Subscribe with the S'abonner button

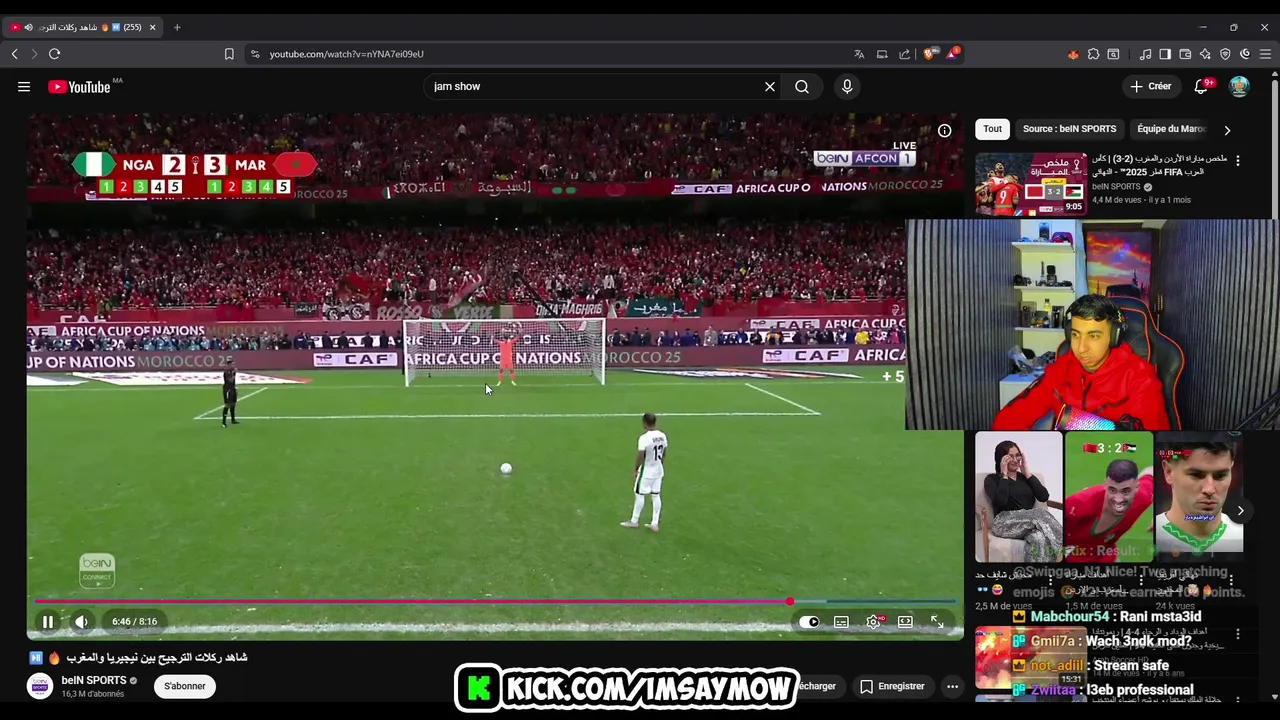click(x=185, y=686)
